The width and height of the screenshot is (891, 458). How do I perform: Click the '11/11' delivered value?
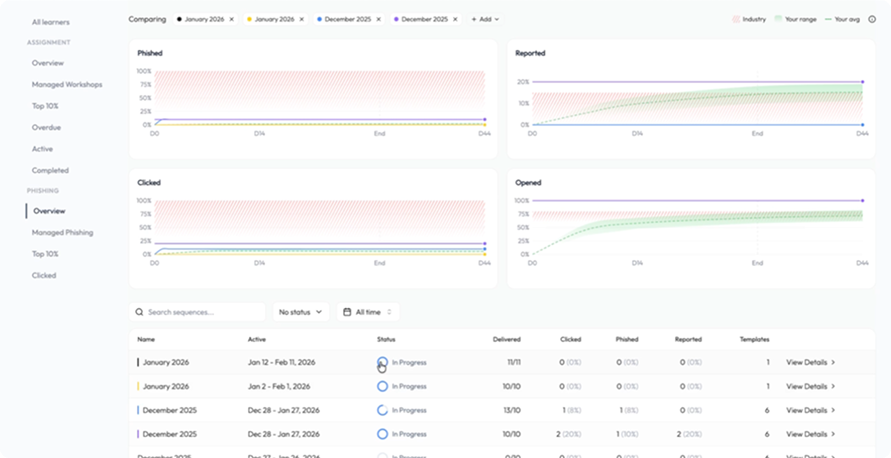point(514,363)
